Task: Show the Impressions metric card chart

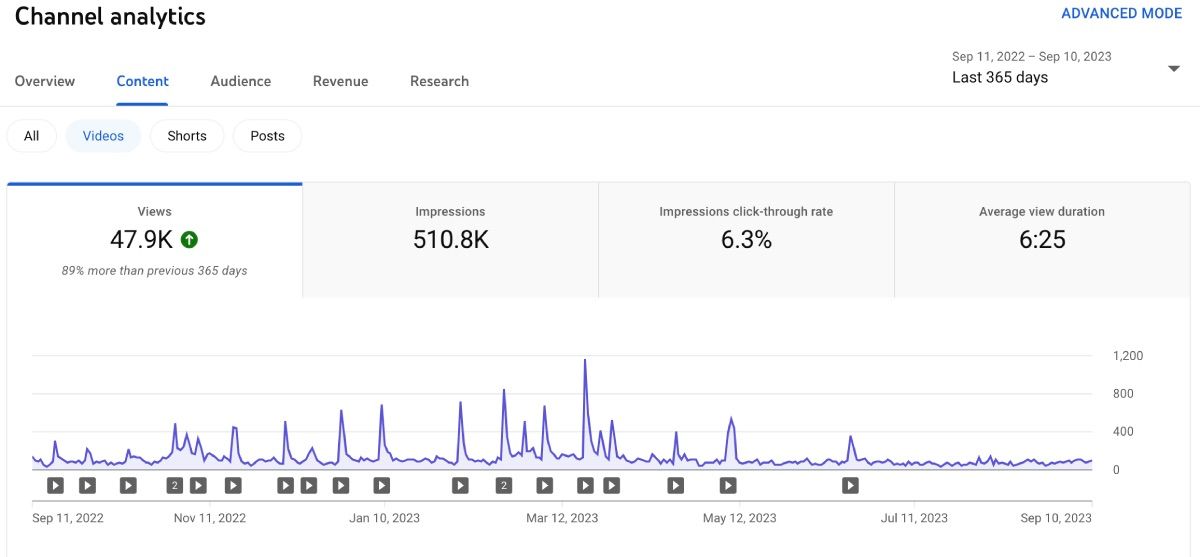Action: pyautogui.click(x=450, y=240)
